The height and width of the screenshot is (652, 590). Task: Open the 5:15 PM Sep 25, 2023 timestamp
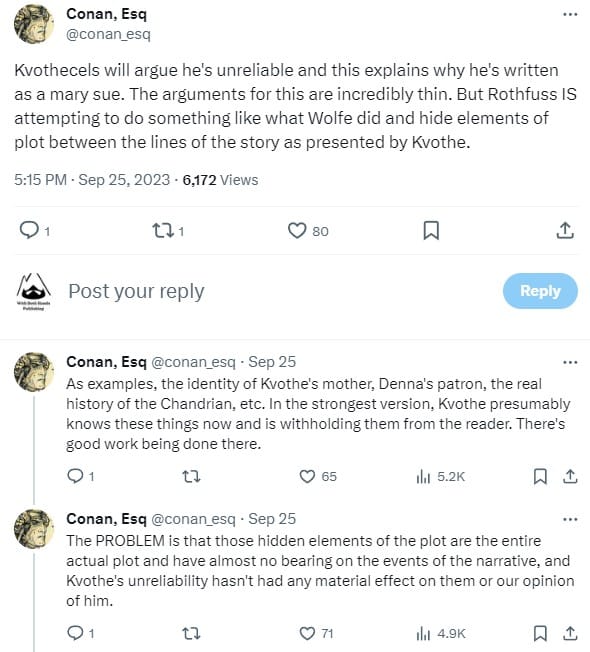[x=92, y=180]
